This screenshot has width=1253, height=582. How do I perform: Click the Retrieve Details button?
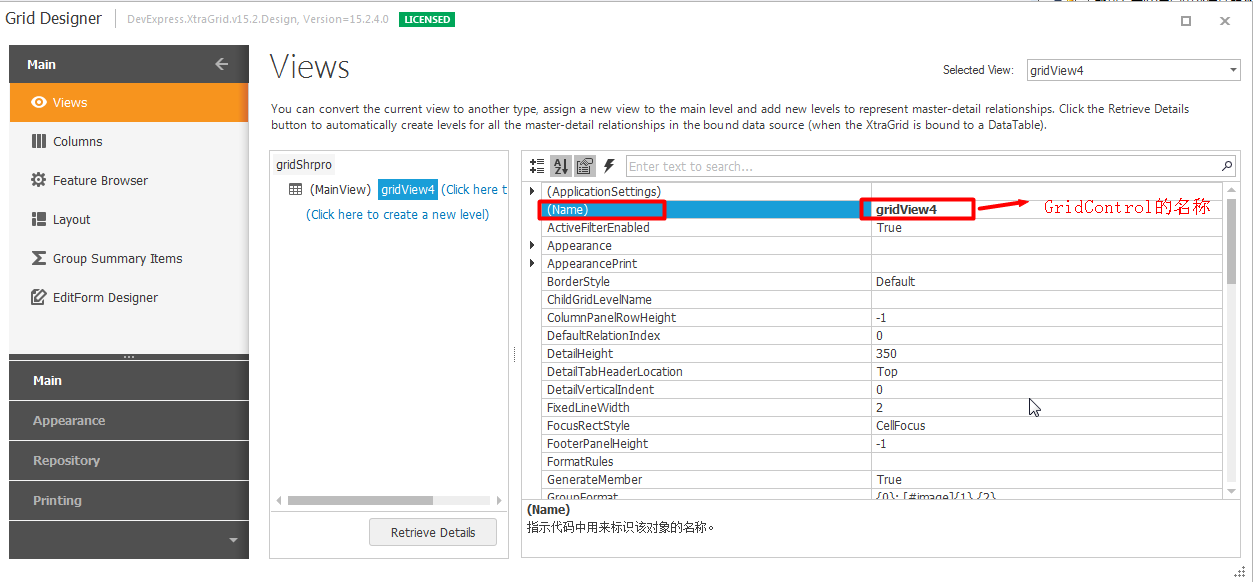click(x=432, y=532)
